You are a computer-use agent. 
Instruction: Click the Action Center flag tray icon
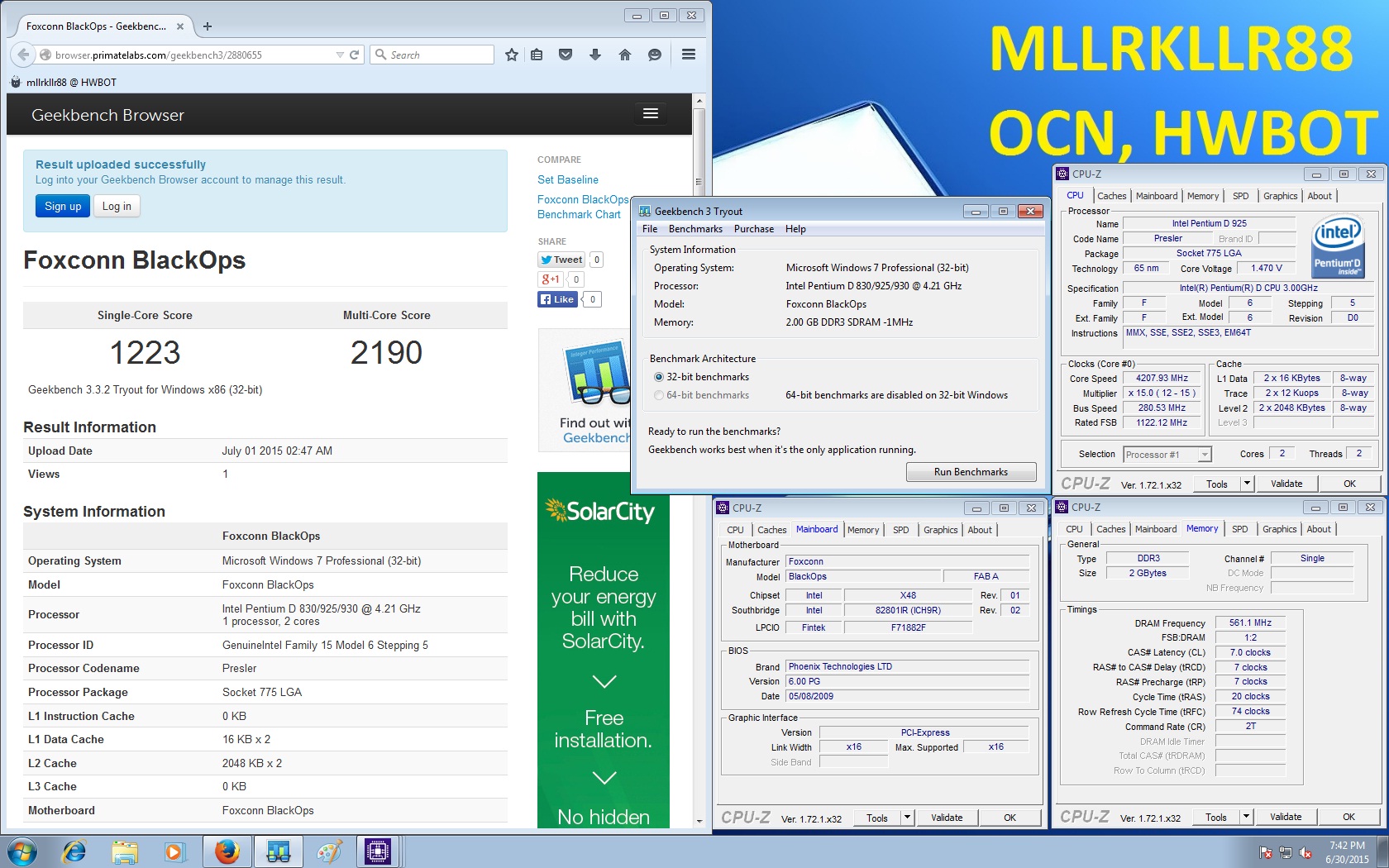pos(1265,852)
